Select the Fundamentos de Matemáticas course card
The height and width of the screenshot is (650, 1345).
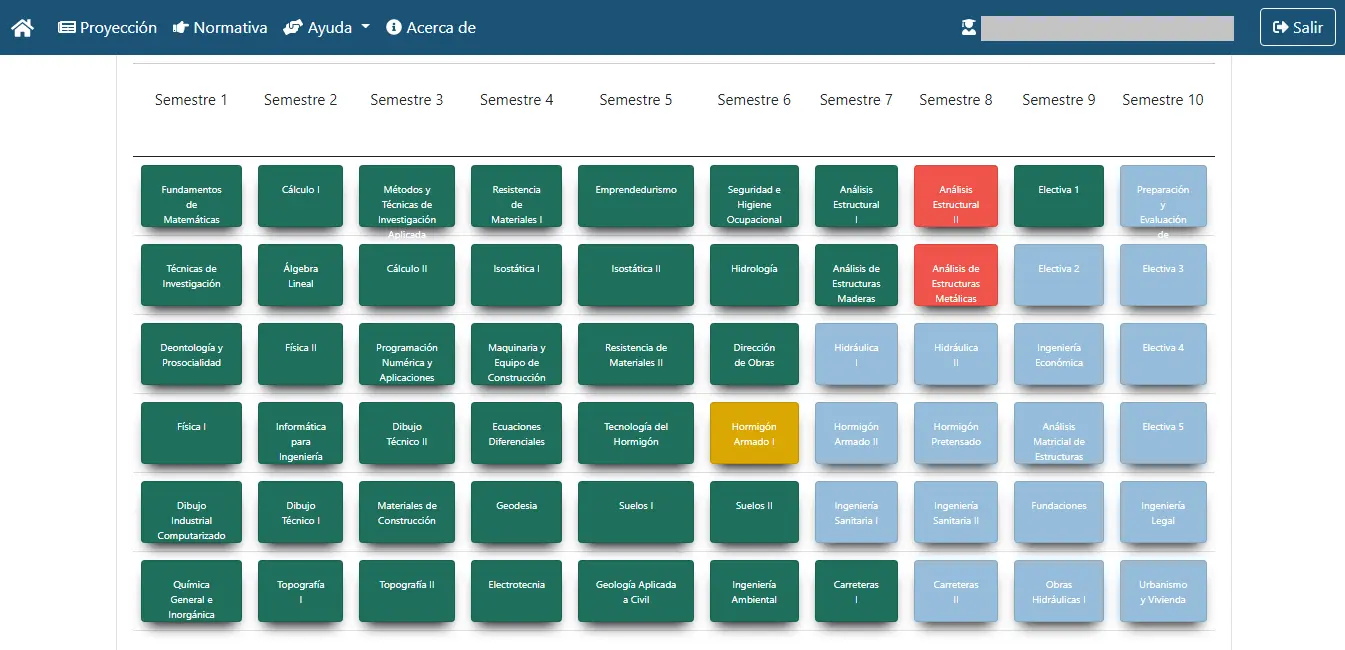pyautogui.click(x=191, y=196)
